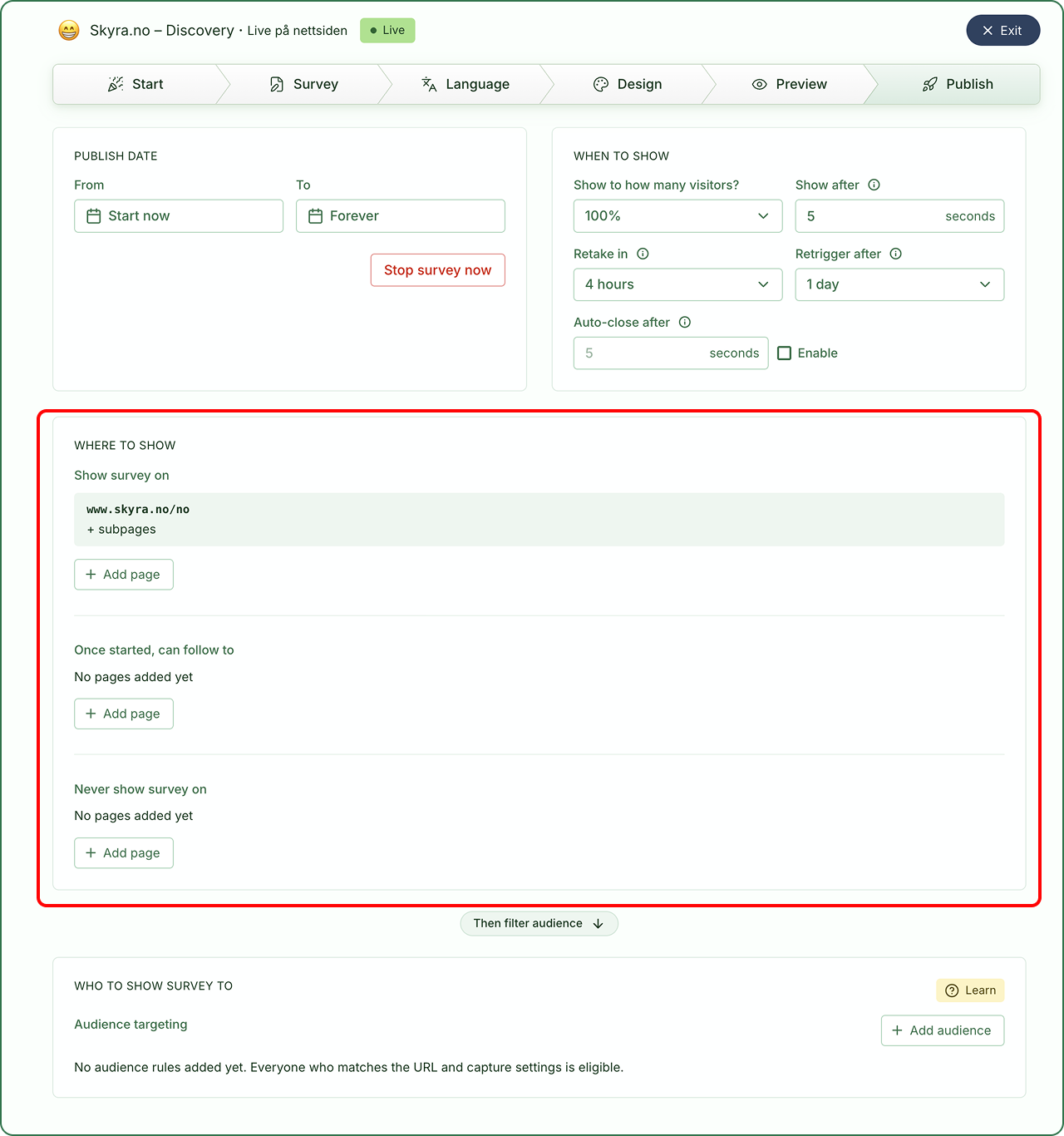Click the Auto-close after seconds input field
The width and height of the screenshot is (1064, 1136).
671,353
